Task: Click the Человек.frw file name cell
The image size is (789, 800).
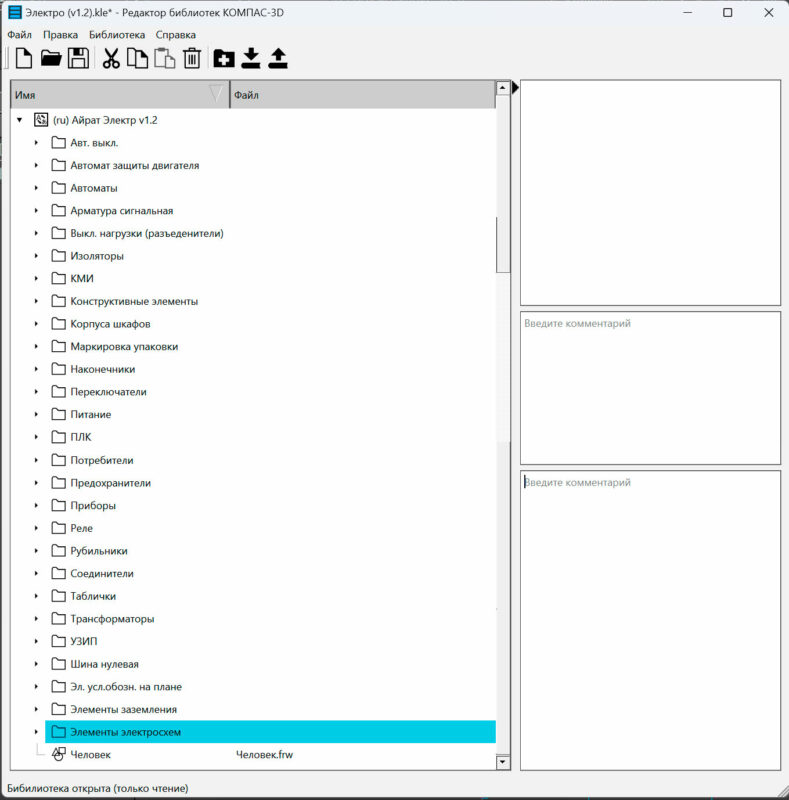Action: [264, 754]
